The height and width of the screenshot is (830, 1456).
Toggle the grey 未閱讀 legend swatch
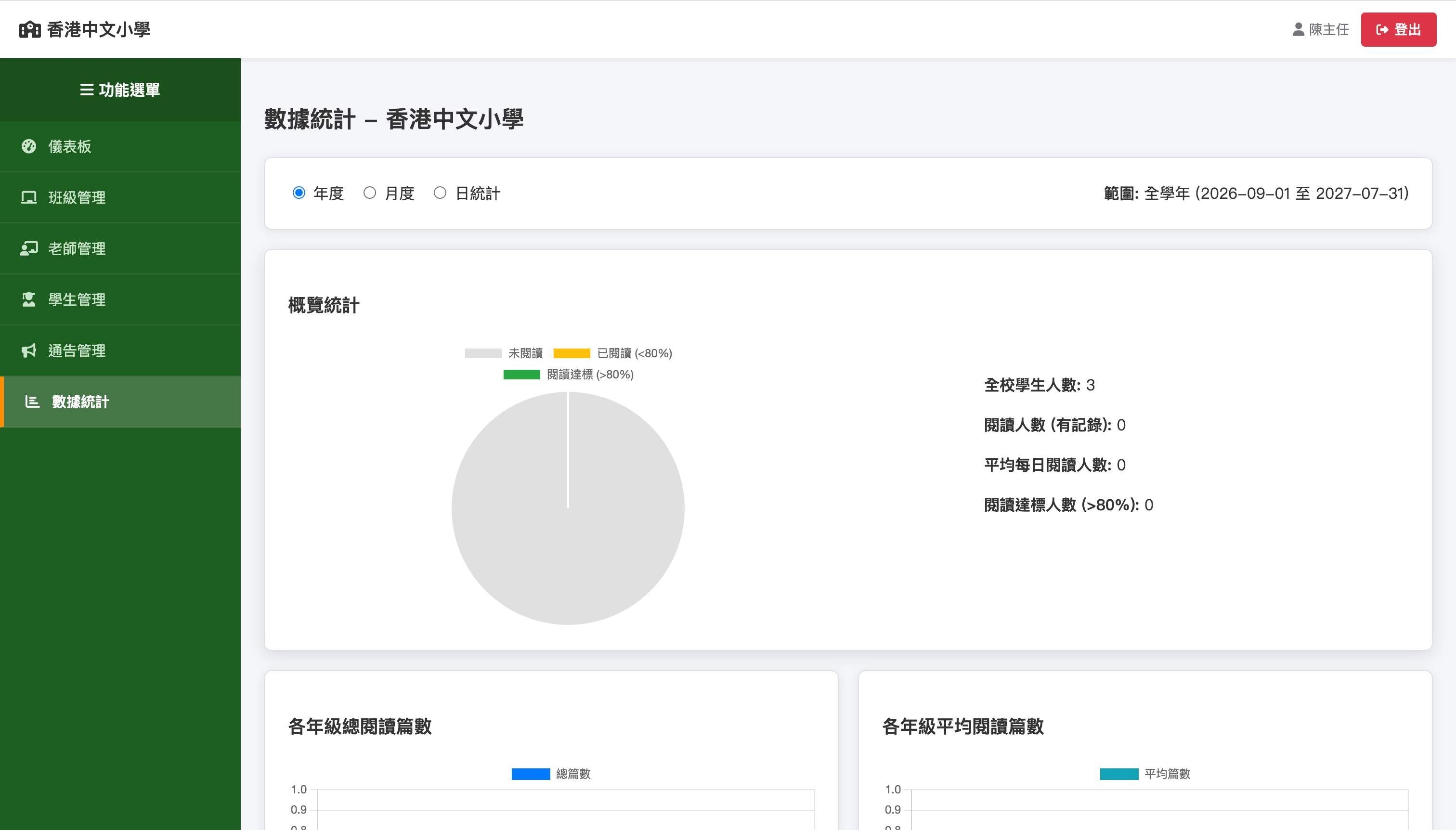(483, 353)
